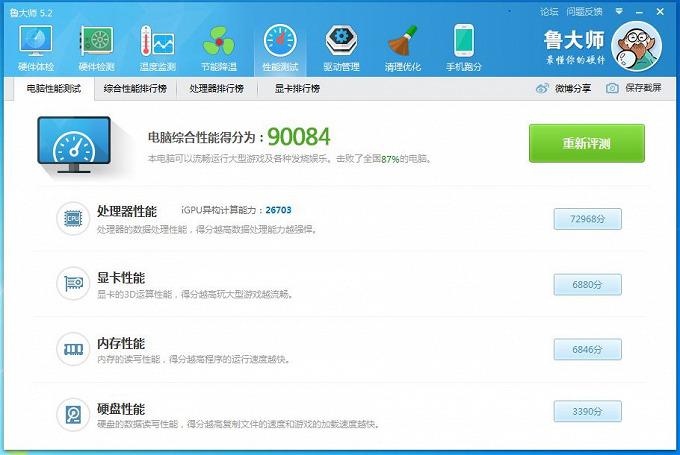
Task: Open the 温度监测 temperature monitor icon
Action: pyautogui.click(x=158, y=48)
